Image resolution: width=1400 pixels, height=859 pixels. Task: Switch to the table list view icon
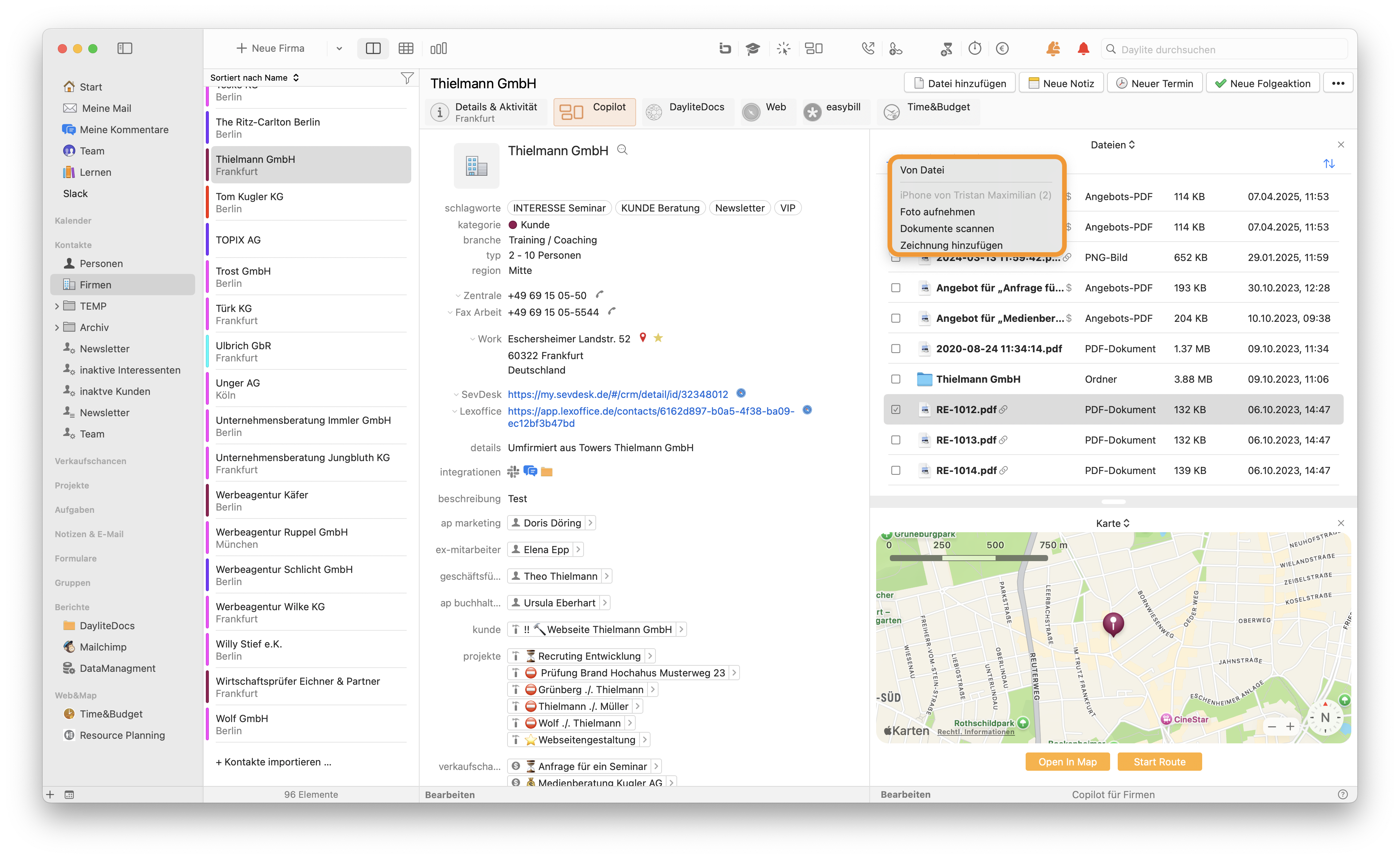(x=406, y=49)
